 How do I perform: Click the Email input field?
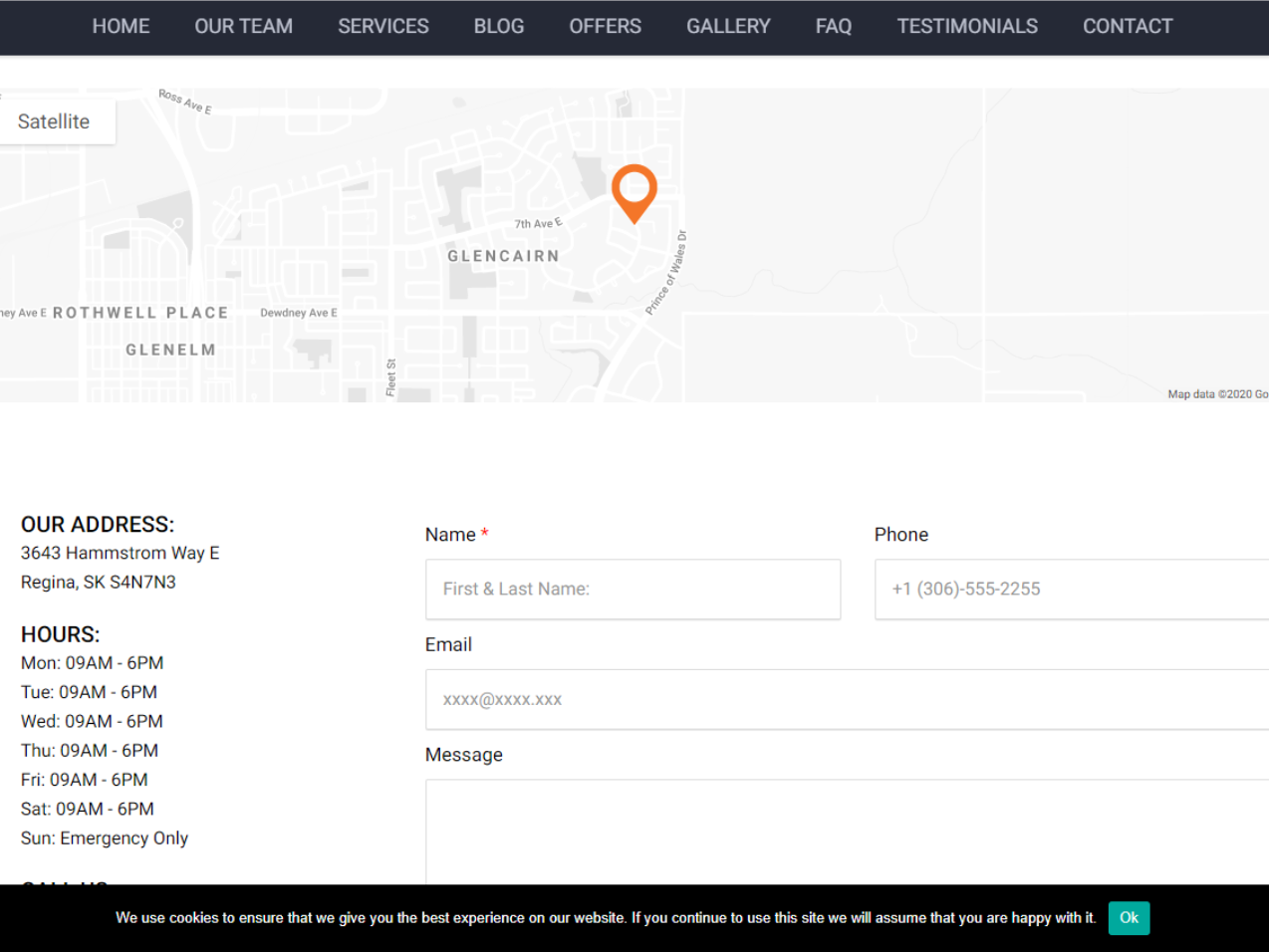click(847, 699)
